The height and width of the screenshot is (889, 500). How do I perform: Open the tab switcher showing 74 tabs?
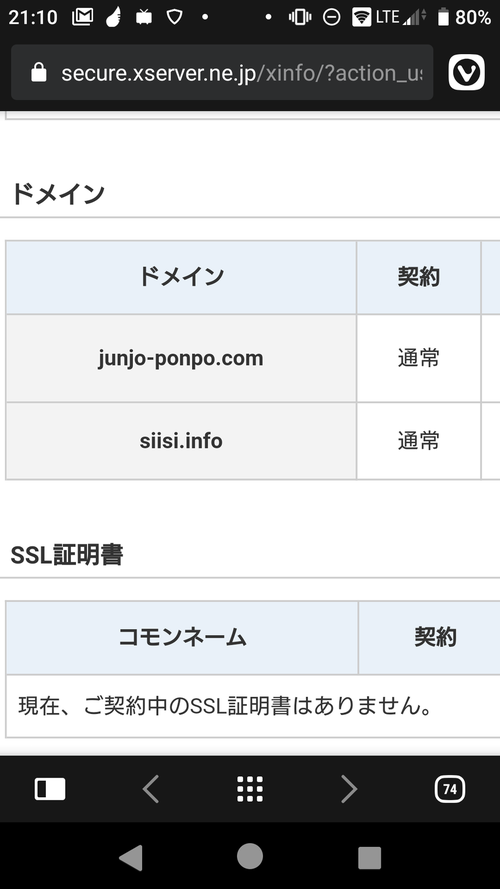[450, 789]
